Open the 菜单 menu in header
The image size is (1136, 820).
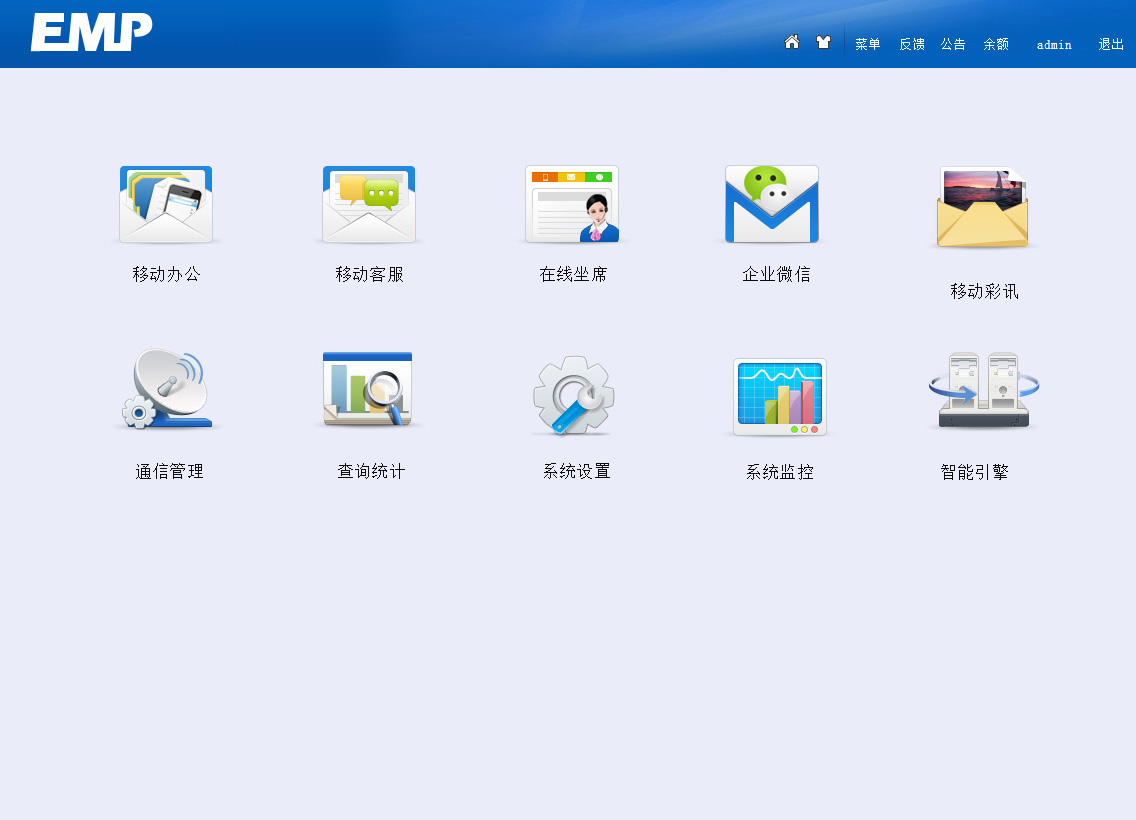click(x=867, y=44)
